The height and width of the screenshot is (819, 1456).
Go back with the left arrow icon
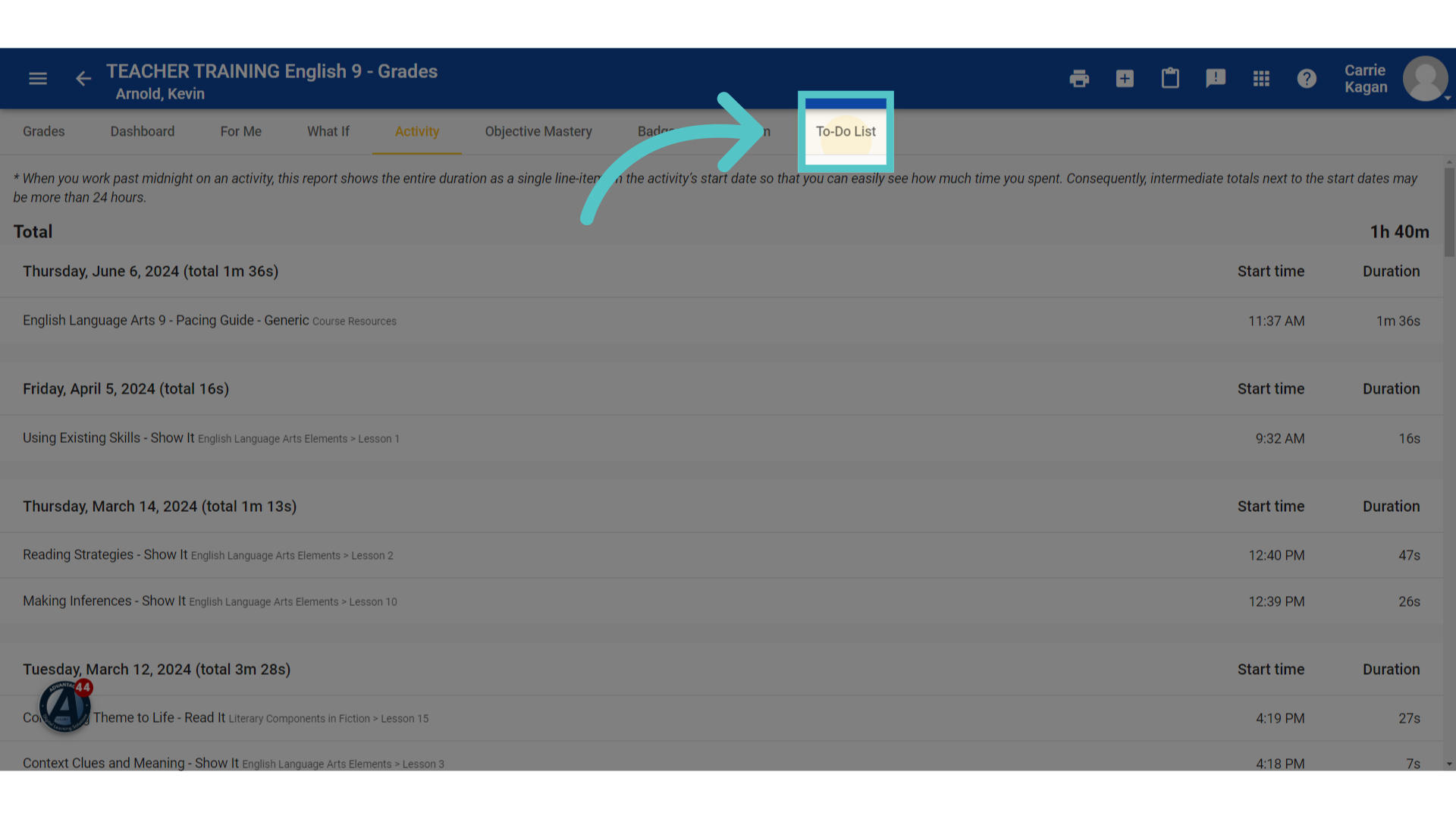coord(83,78)
